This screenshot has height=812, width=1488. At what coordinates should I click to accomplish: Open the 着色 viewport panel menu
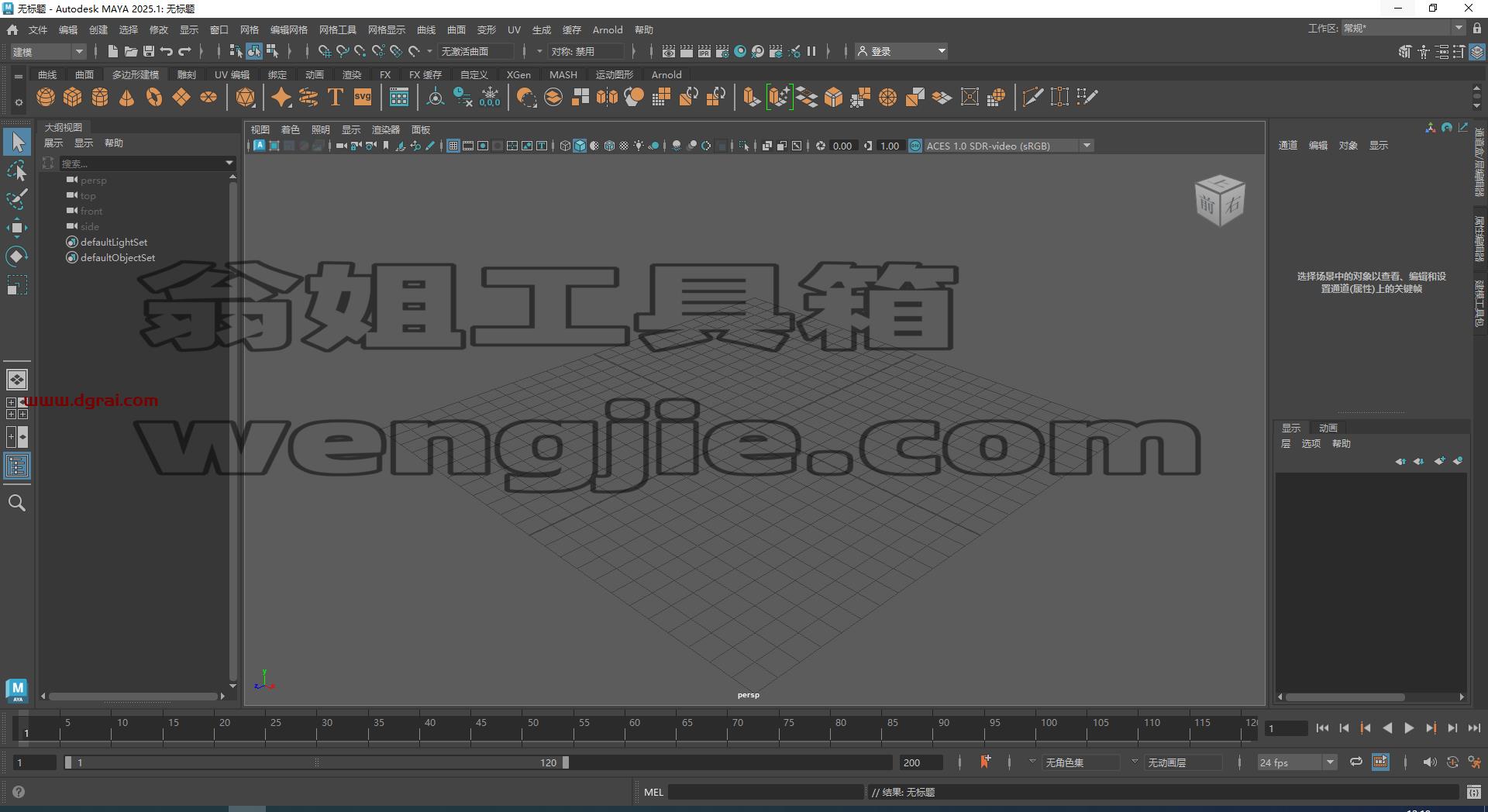tap(291, 130)
